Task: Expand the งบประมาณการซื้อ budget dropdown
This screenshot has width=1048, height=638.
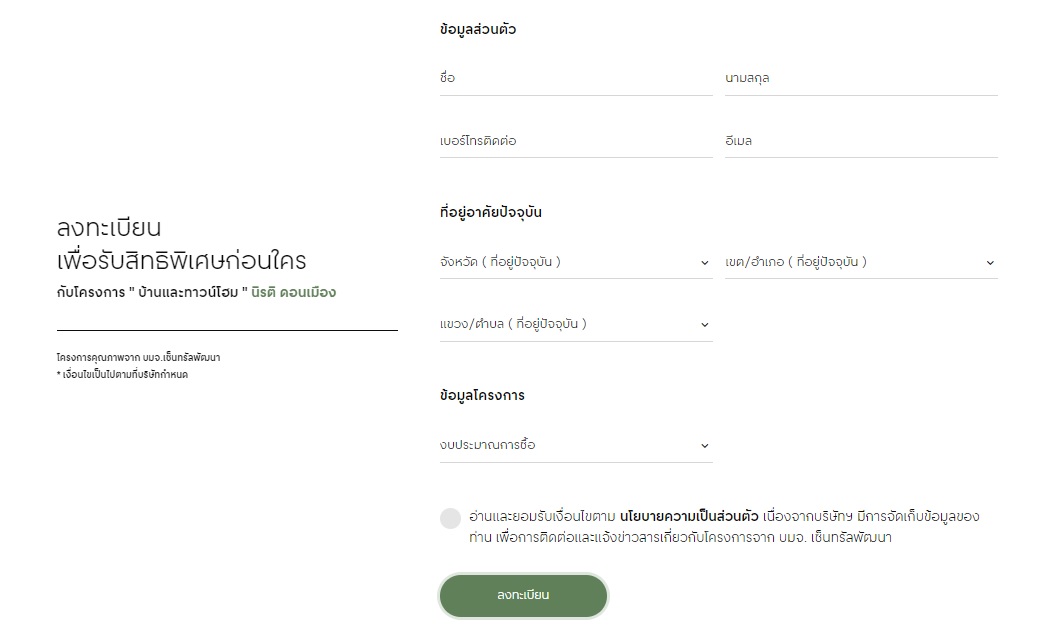Action: click(x=576, y=445)
